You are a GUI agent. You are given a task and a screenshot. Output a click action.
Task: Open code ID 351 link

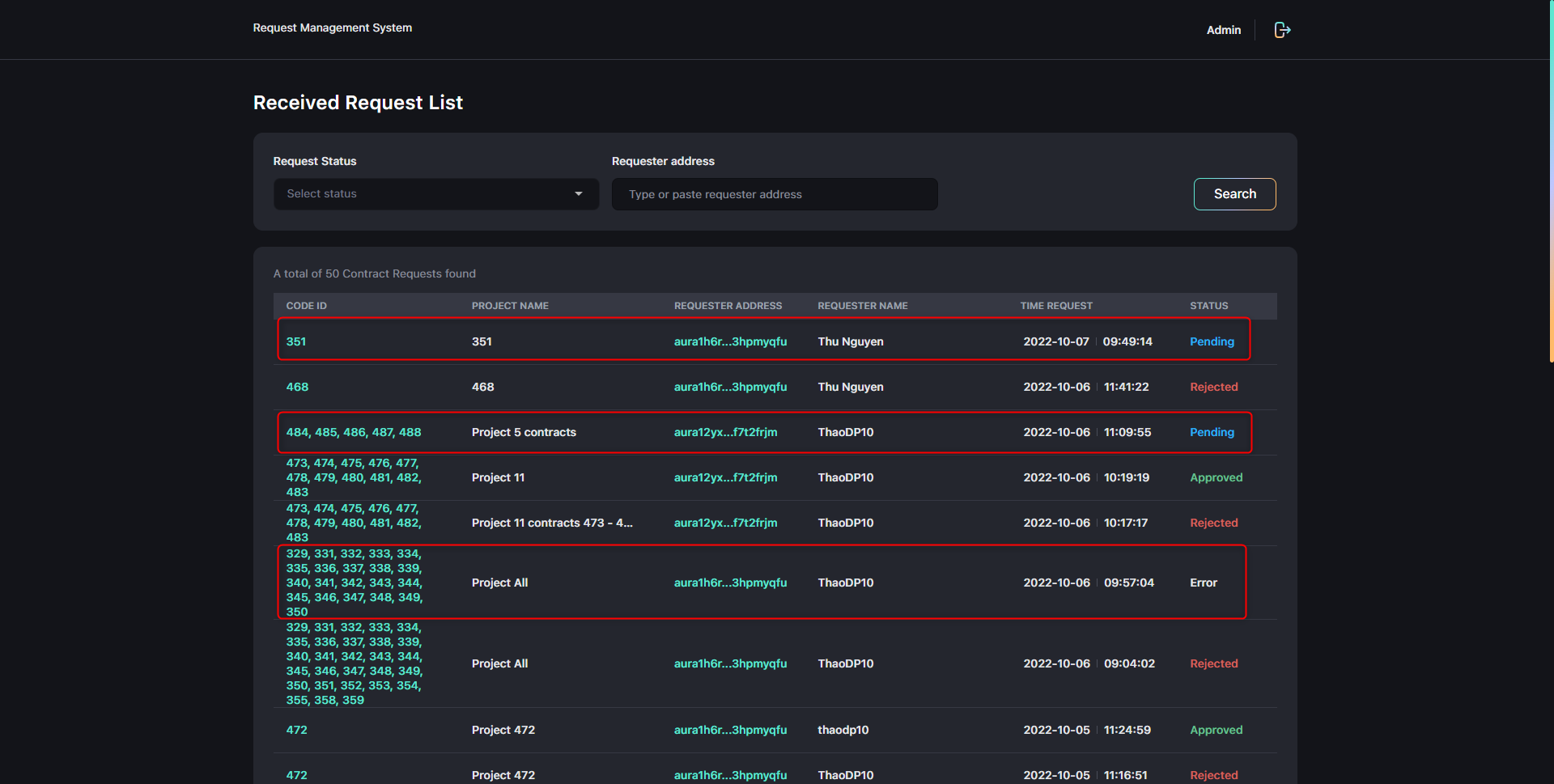pyautogui.click(x=296, y=341)
